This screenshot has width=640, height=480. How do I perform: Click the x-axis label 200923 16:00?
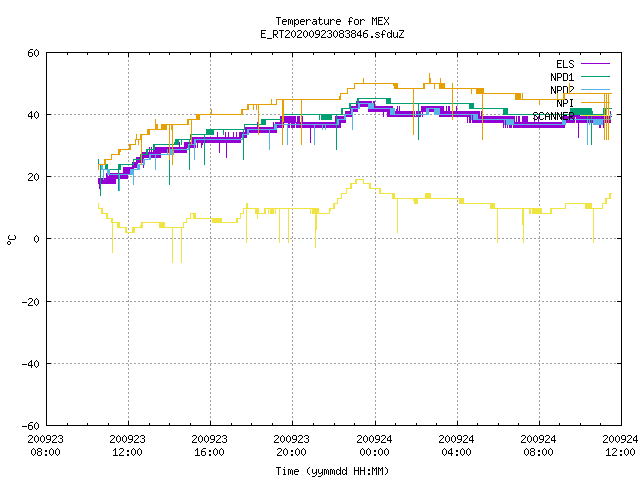pyautogui.click(x=210, y=446)
